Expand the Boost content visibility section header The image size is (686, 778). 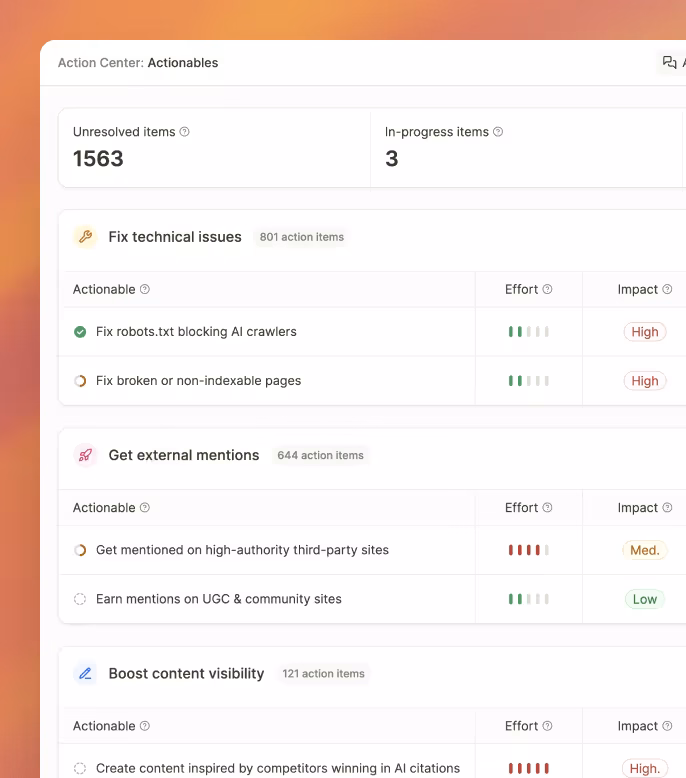coord(186,673)
